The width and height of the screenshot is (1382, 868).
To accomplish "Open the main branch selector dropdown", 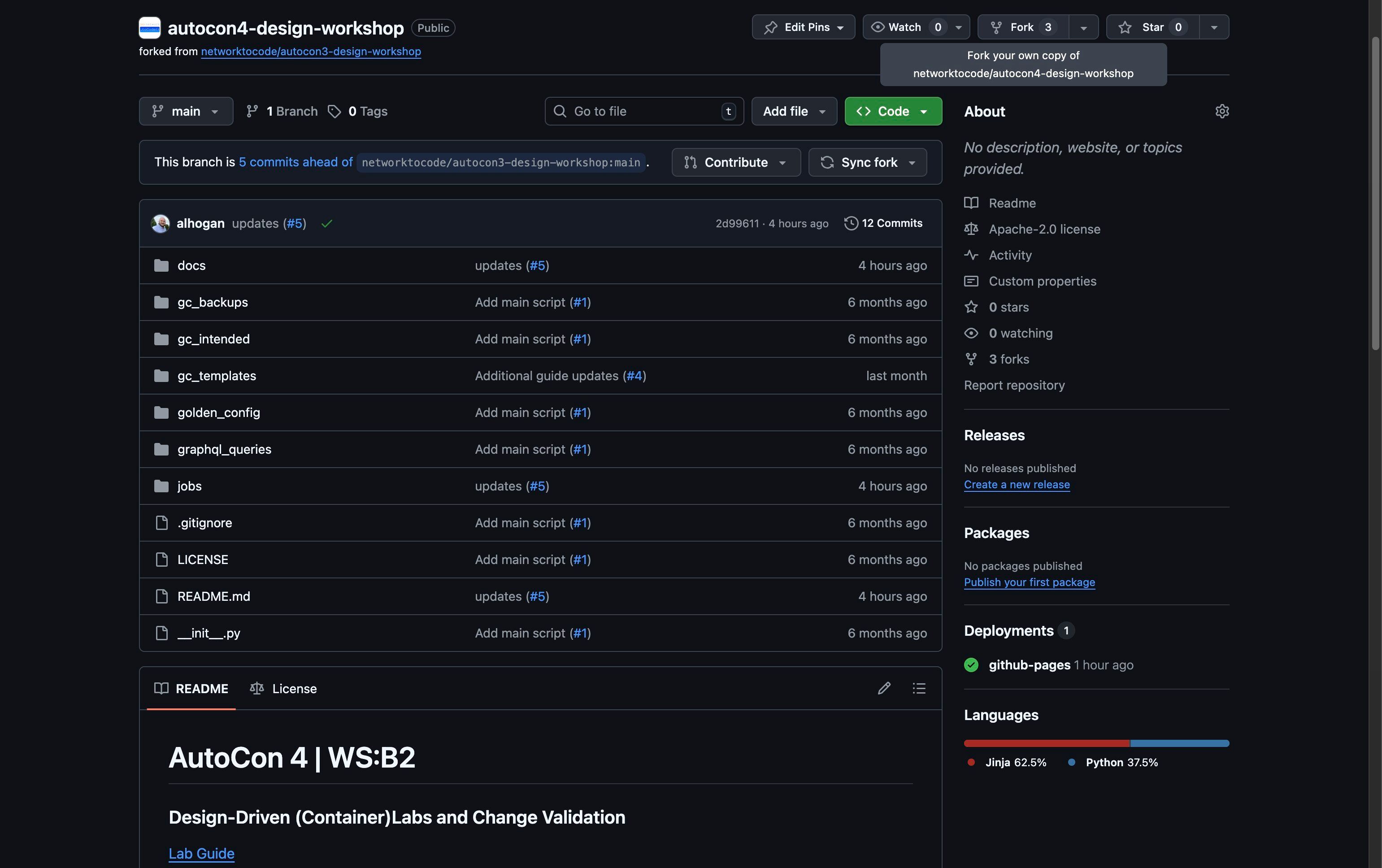I will [x=186, y=111].
